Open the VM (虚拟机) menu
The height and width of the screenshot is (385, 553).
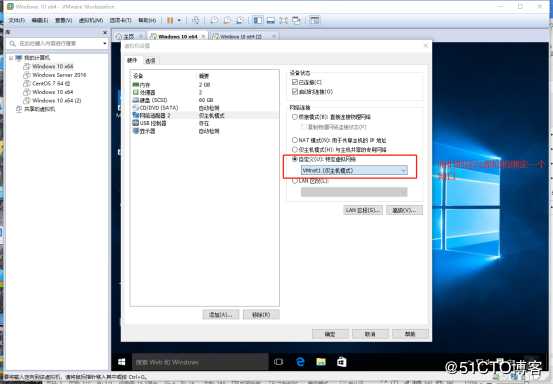91,20
